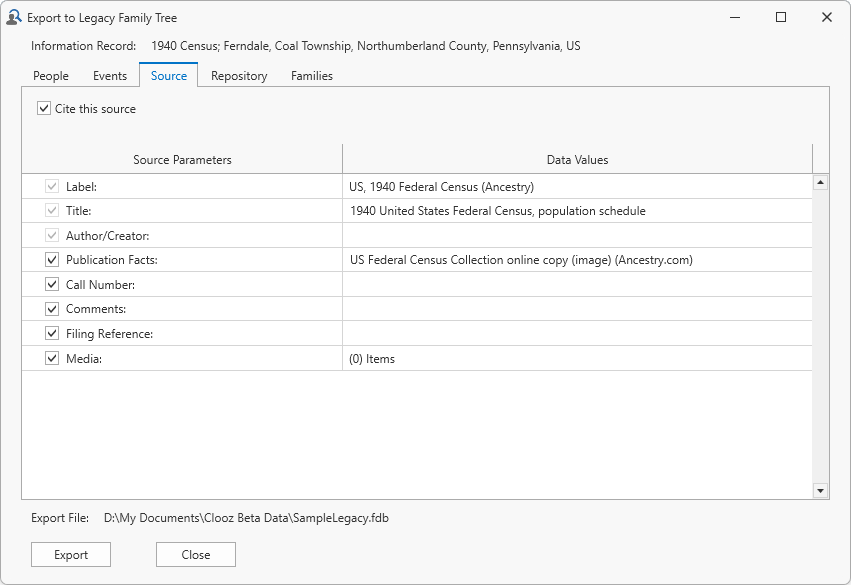Toggle the Filing Reference checkbox
The height and width of the screenshot is (585, 851).
coord(52,334)
